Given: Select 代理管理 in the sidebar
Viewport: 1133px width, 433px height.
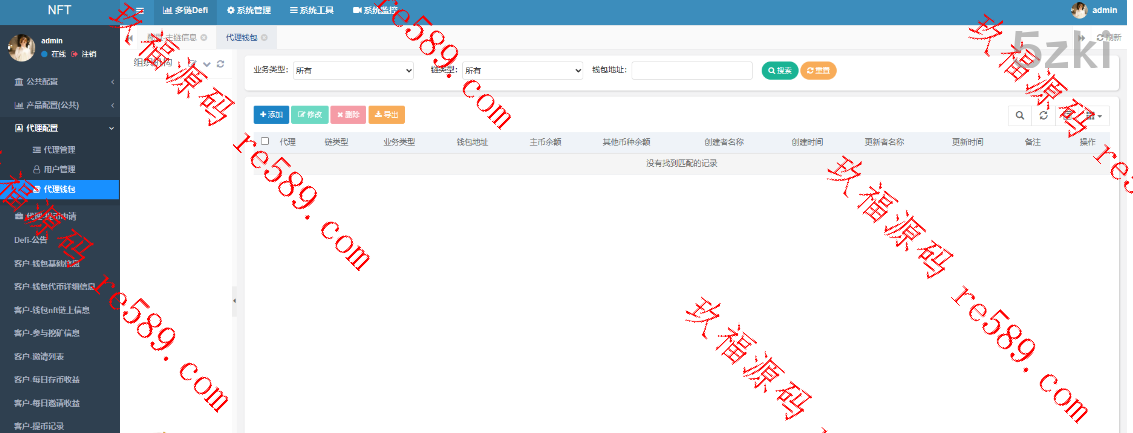Looking at the screenshot, I should point(60,150).
